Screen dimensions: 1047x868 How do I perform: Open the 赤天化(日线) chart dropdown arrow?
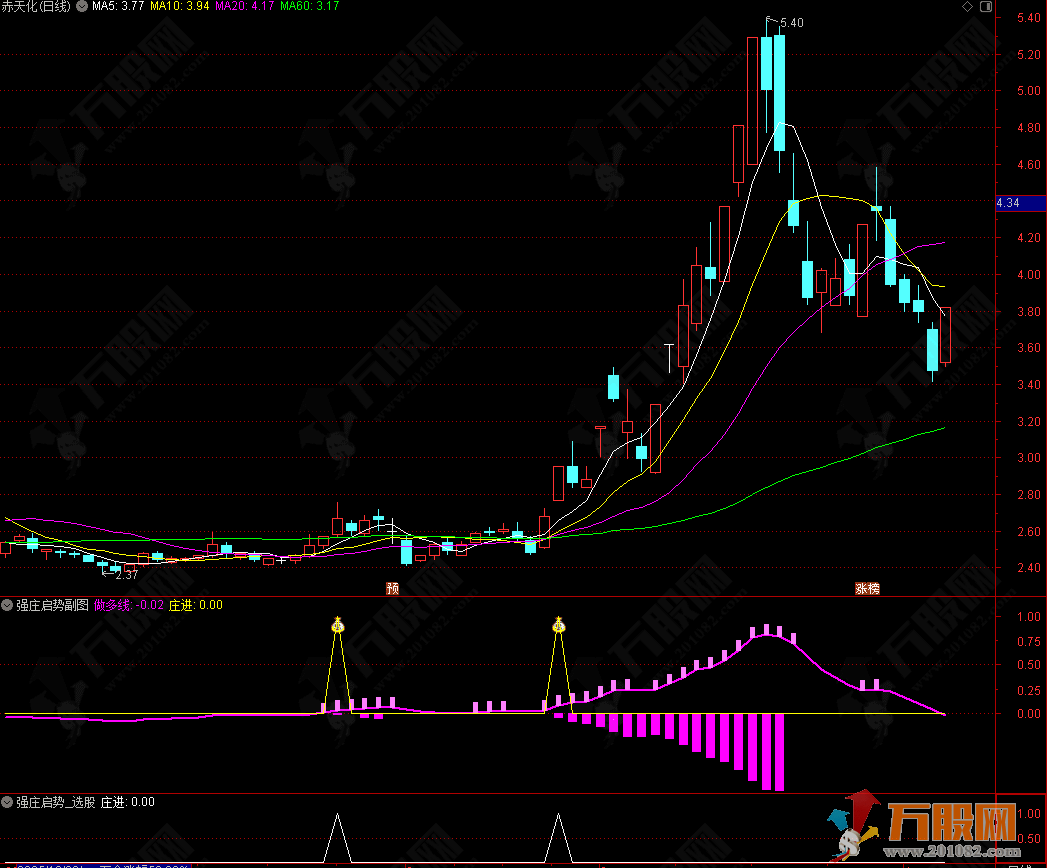[81, 6]
